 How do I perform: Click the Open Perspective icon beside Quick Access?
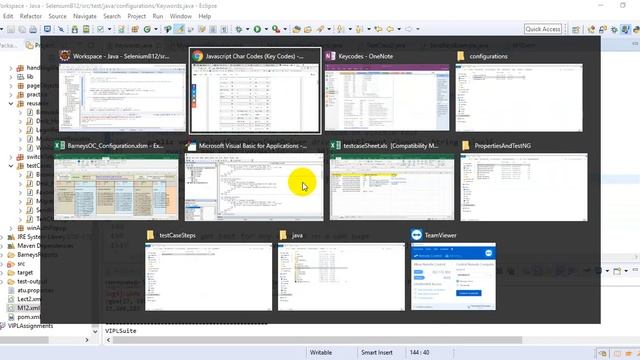[576, 29]
